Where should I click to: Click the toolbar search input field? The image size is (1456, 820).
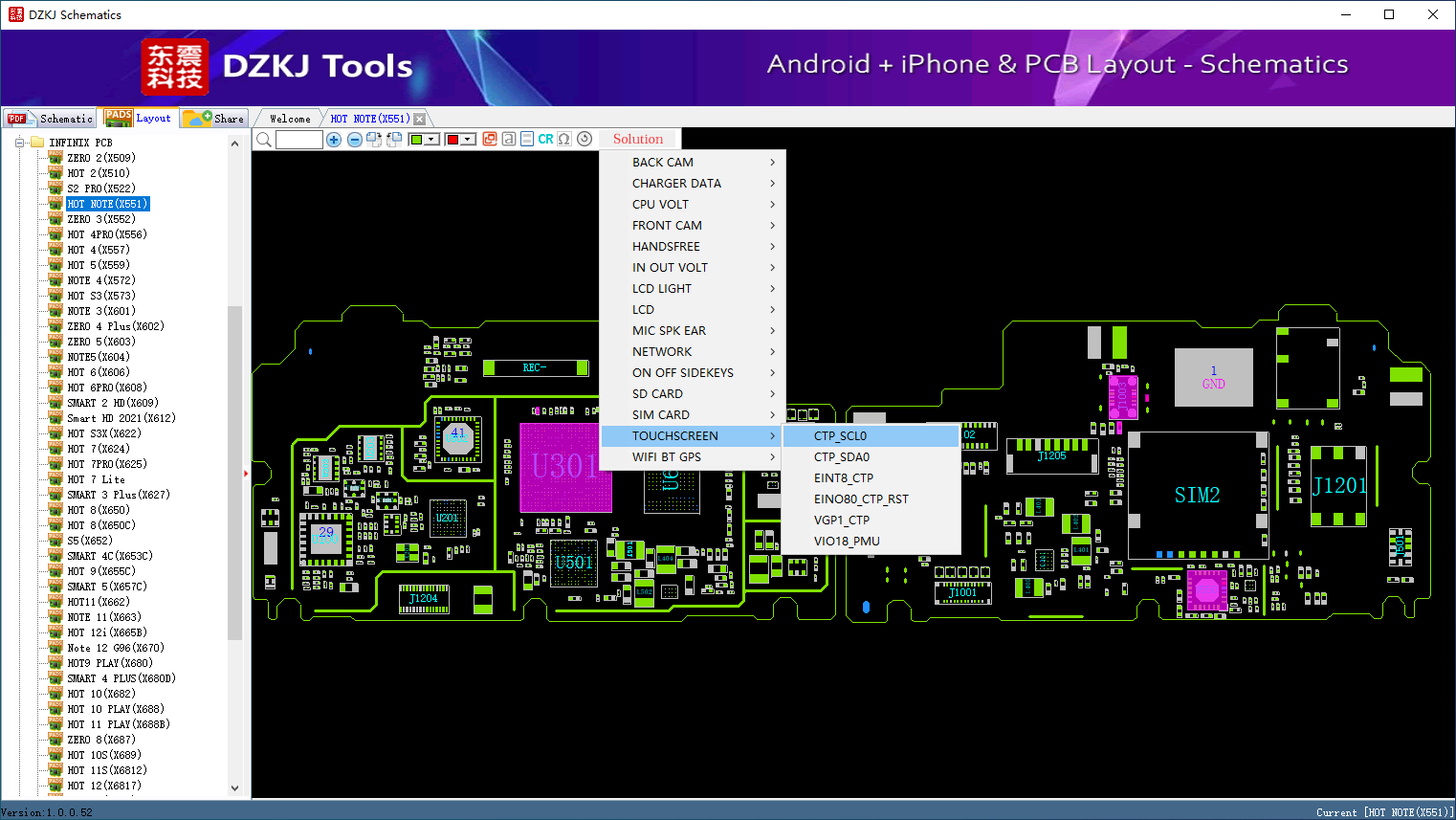[299, 140]
